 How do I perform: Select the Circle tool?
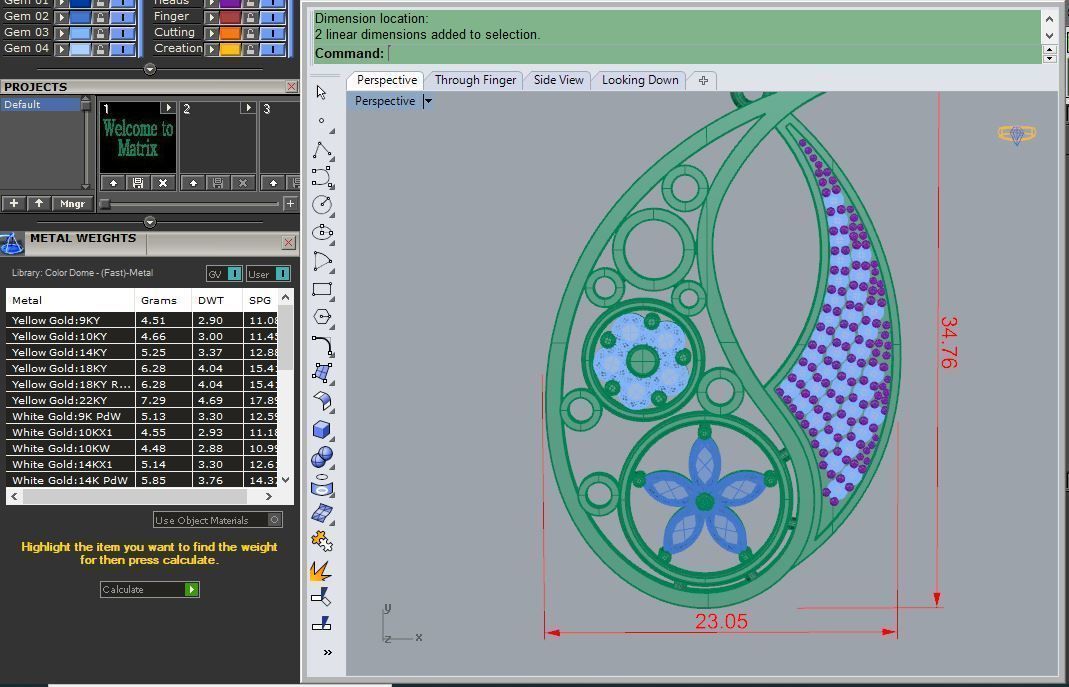pyautogui.click(x=322, y=204)
